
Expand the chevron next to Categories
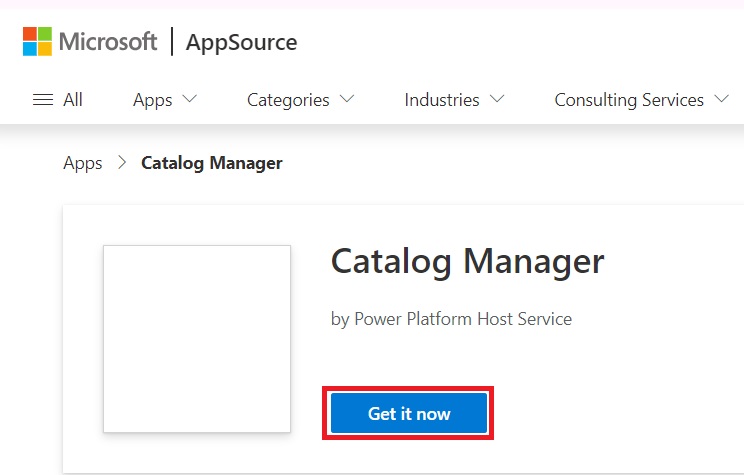pos(347,100)
